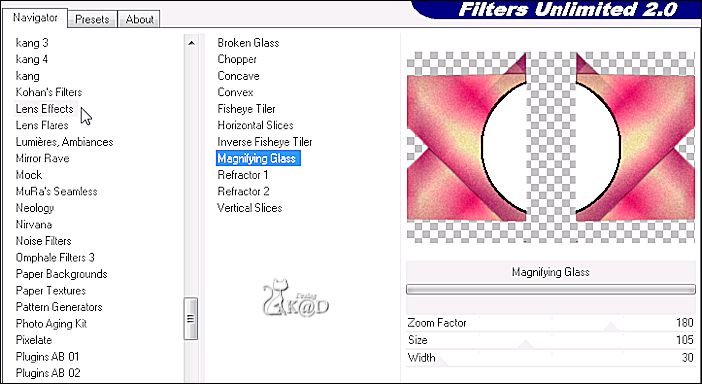Select MuRa's Seamless category
Viewport: 702px width, 384px height.
pyautogui.click(x=56, y=192)
